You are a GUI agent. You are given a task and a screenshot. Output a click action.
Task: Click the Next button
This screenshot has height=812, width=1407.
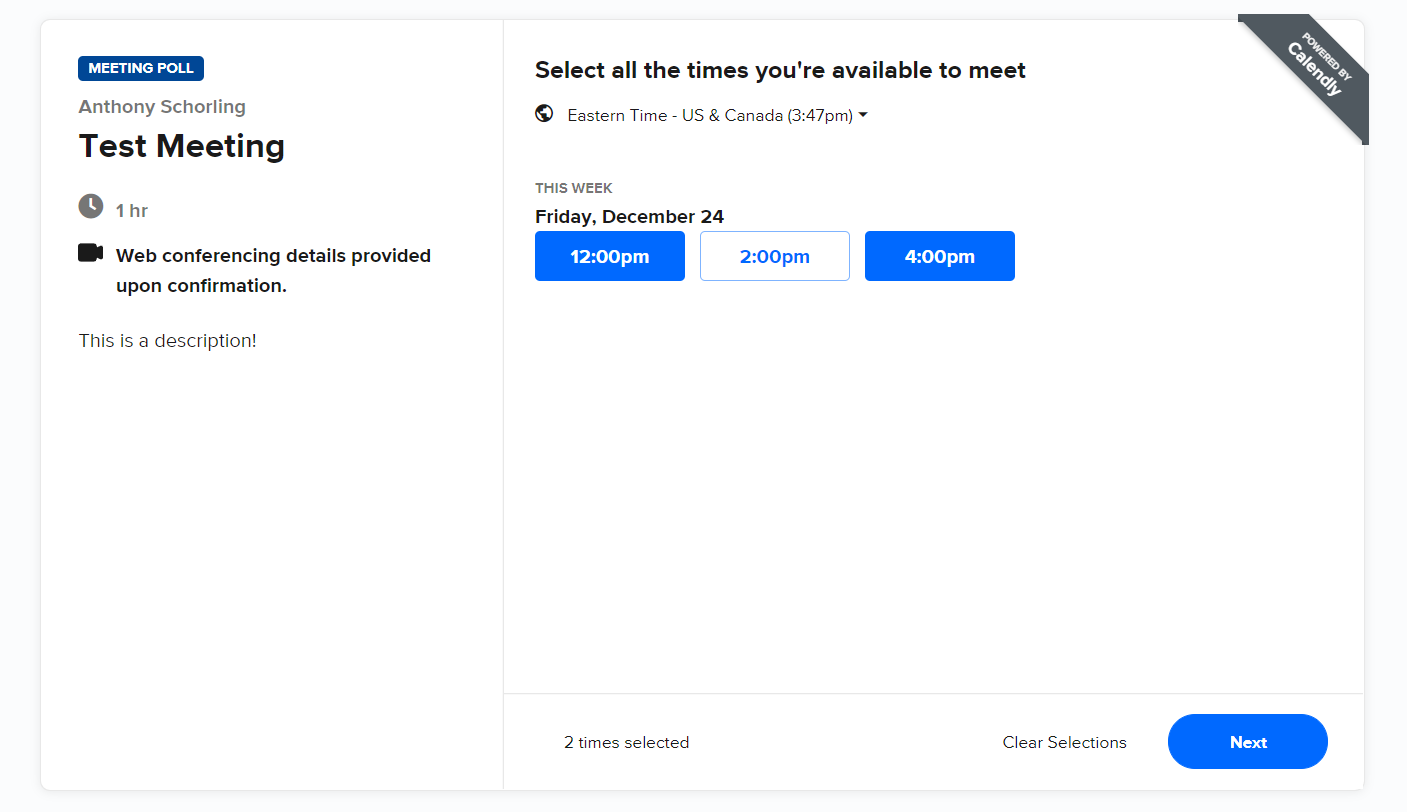(1248, 742)
